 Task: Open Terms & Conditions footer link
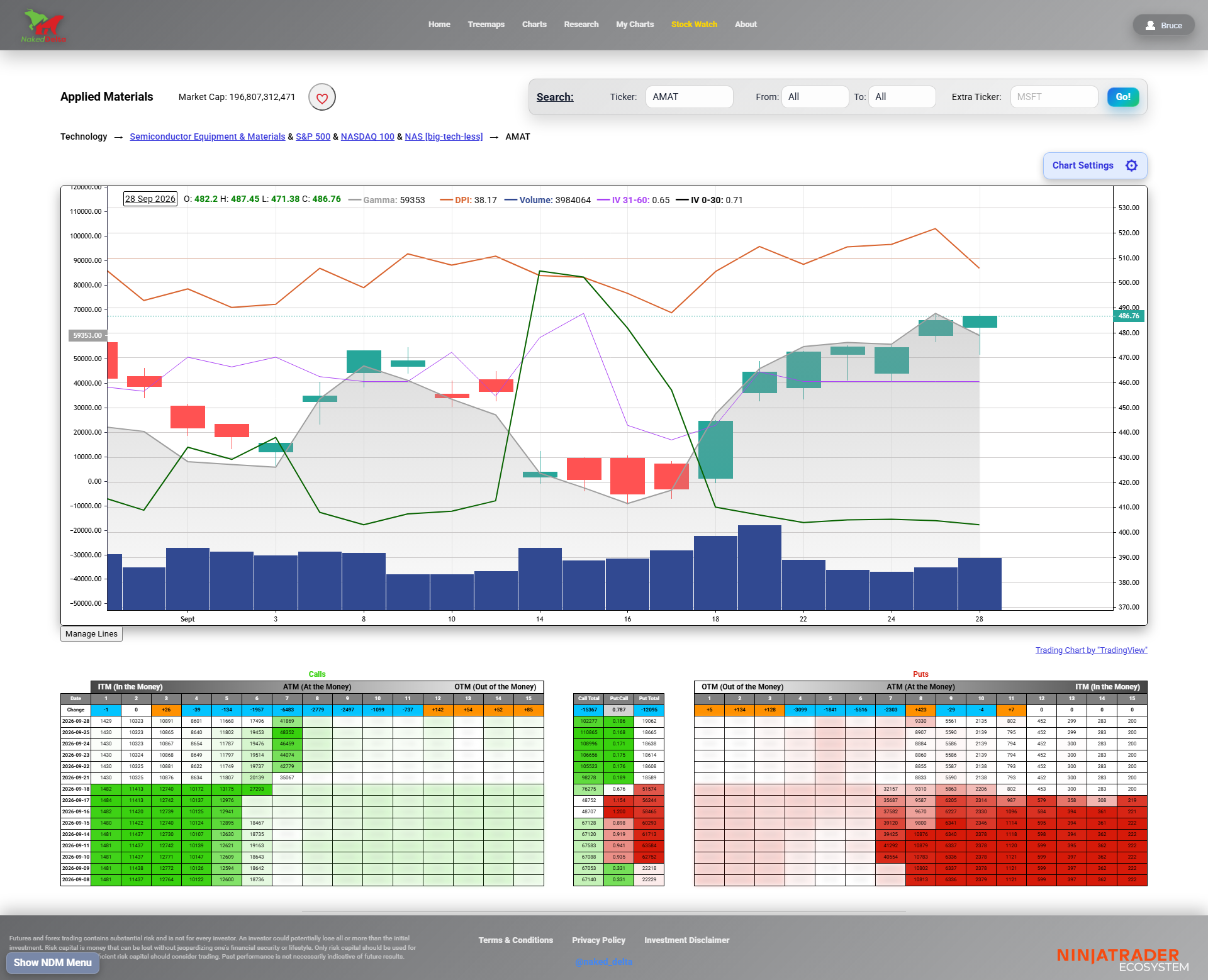pos(515,940)
